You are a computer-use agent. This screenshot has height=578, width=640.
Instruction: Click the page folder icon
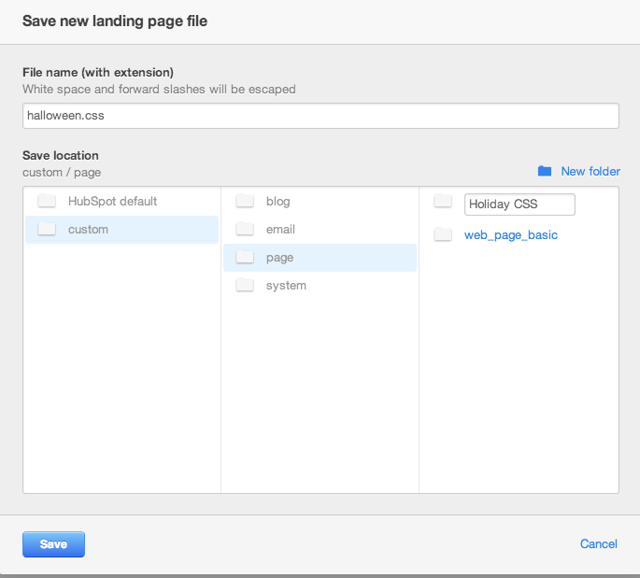[x=244, y=257]
